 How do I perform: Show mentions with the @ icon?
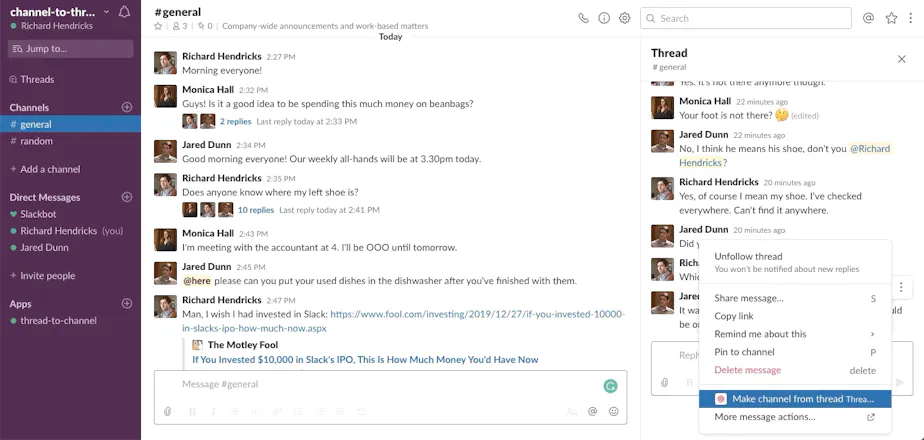pyautogui.click(x=868, y=18)
